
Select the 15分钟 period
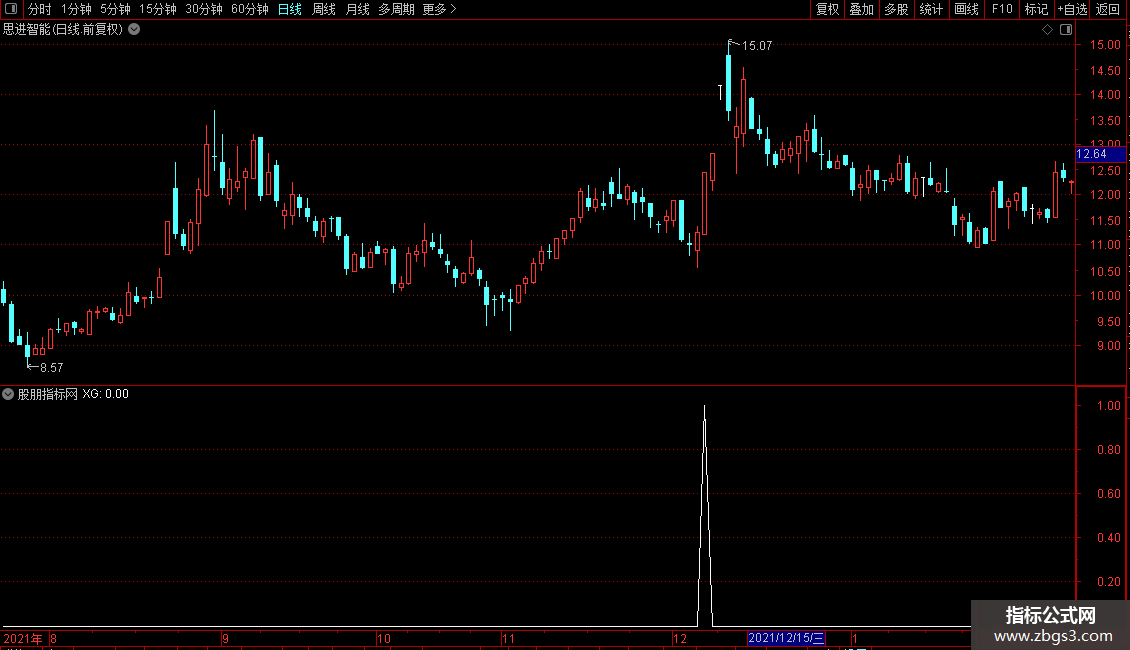158,9
